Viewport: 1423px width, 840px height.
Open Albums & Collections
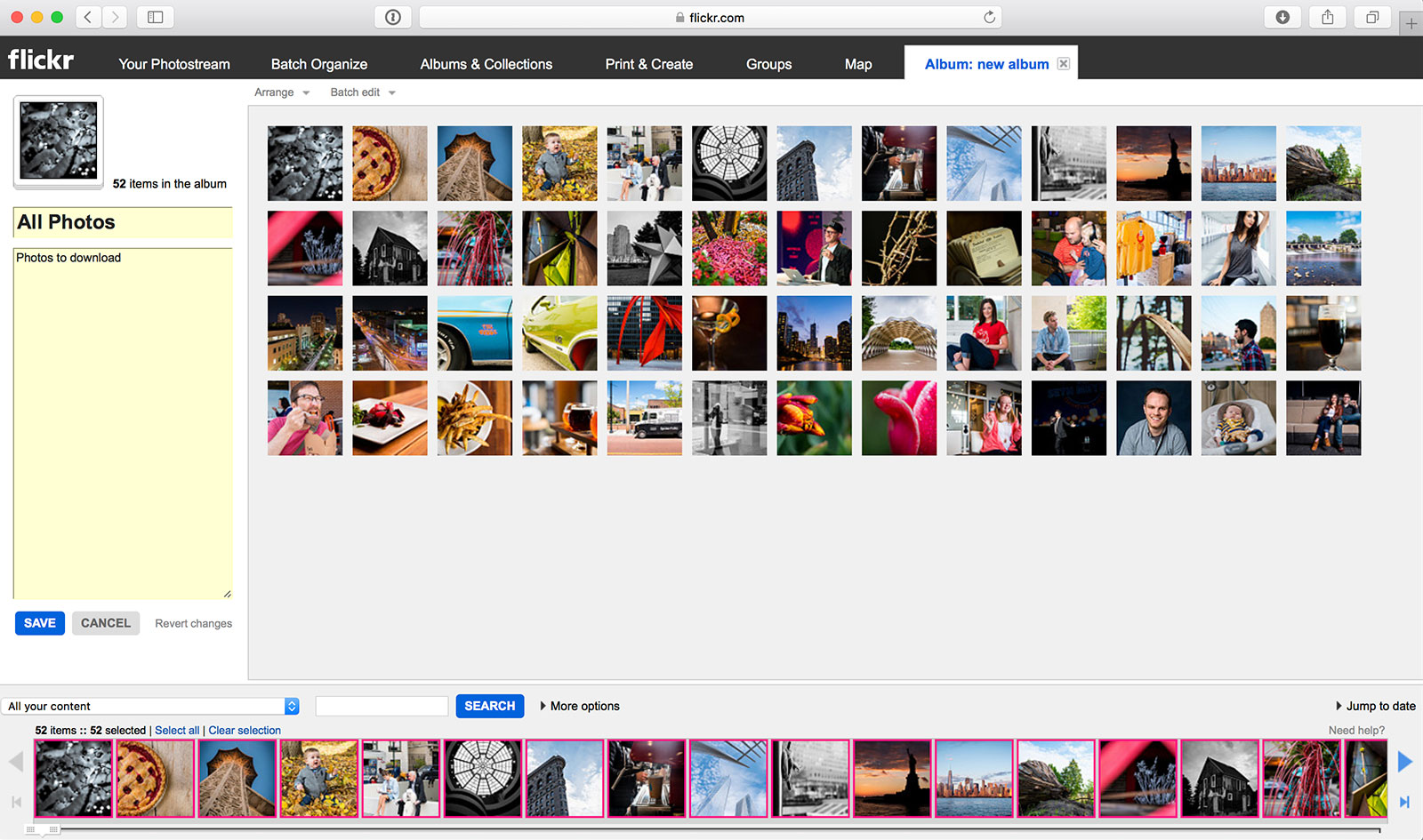pyautogui.click(x=486, y=64)
